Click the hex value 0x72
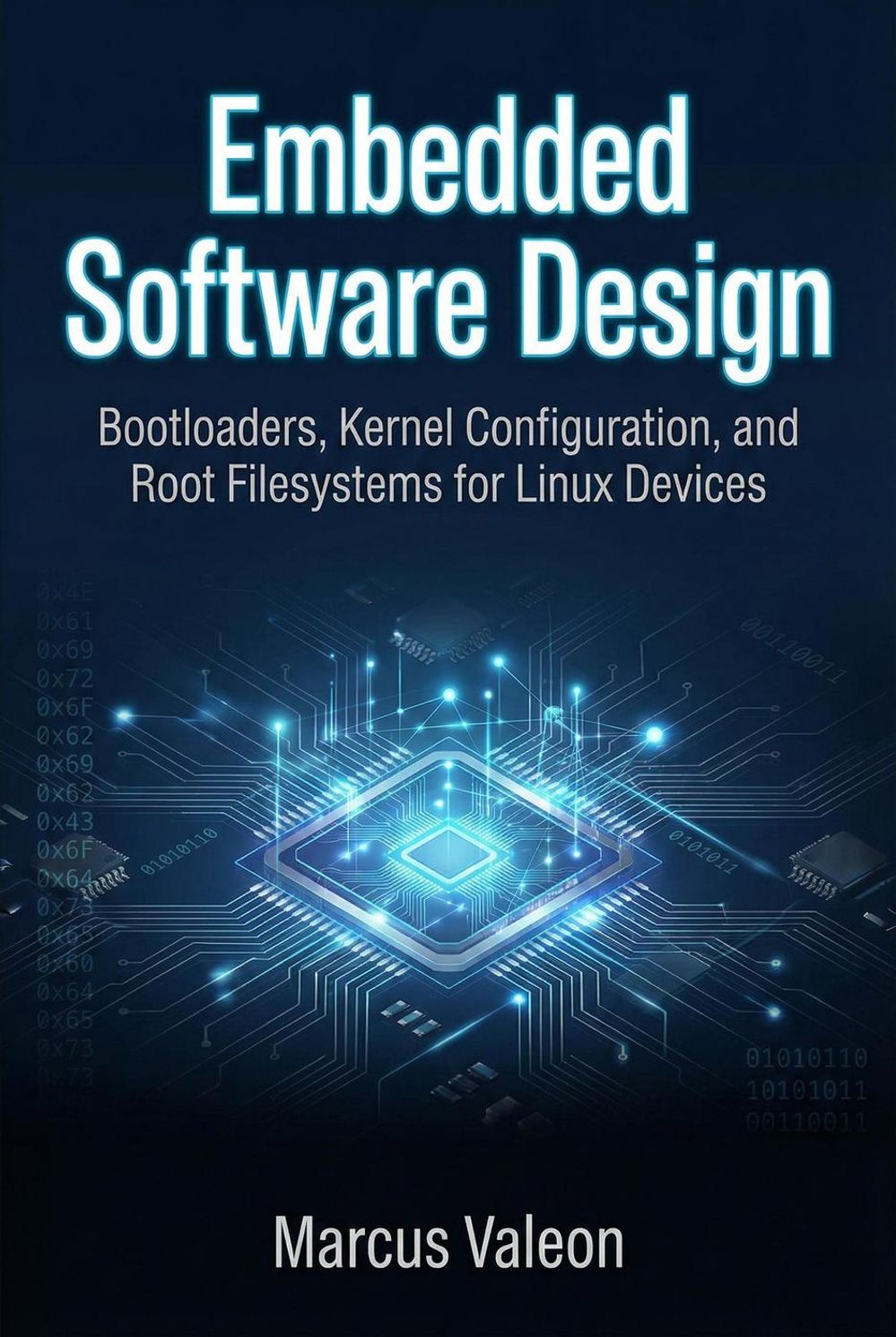 (65, 678)
